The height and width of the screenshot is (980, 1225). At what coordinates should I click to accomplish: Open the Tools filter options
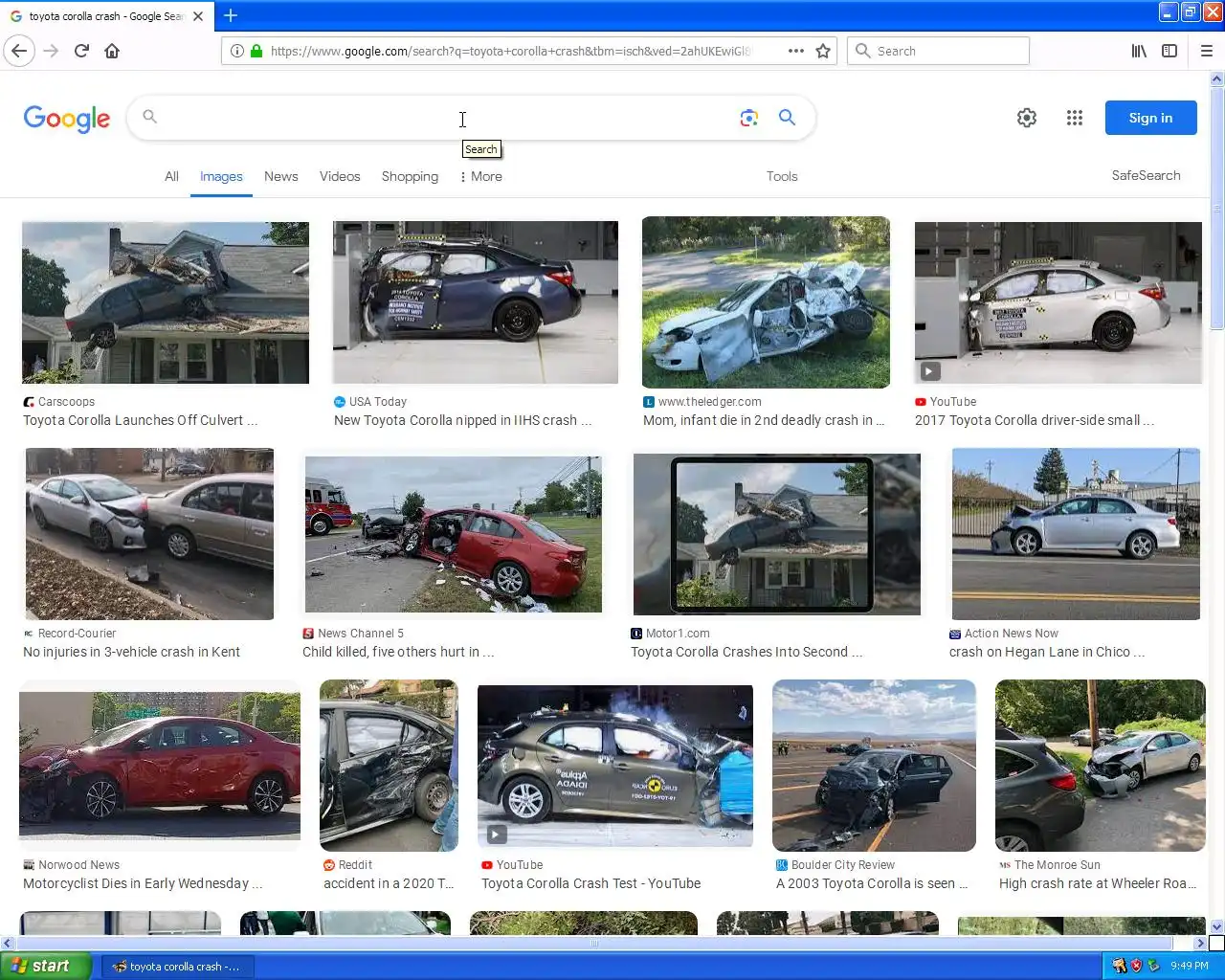coord(782,176)
